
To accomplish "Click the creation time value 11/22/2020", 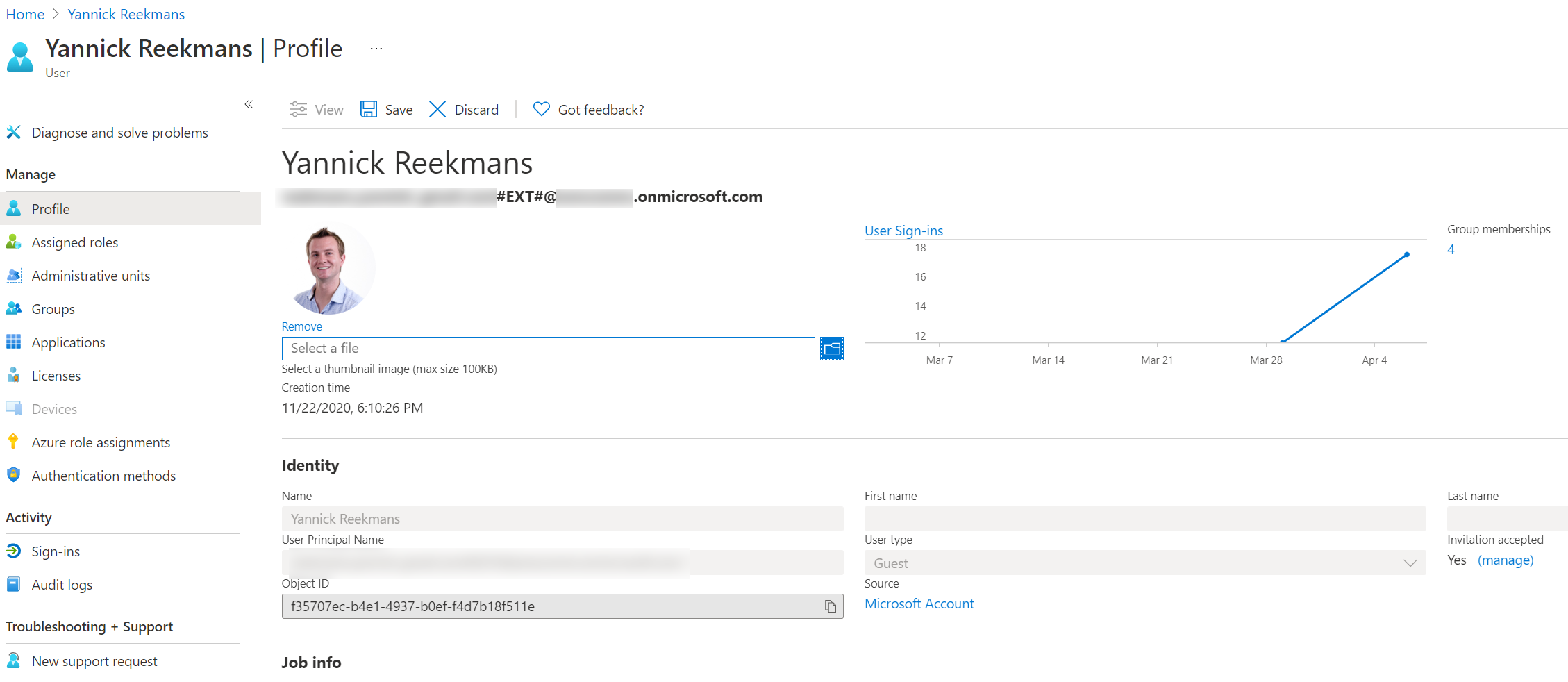I will coord(352,408).
